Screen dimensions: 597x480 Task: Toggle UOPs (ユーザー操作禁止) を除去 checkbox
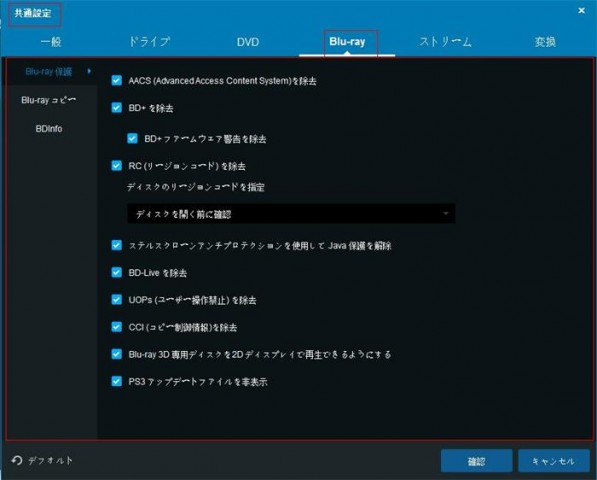point(117,300)
